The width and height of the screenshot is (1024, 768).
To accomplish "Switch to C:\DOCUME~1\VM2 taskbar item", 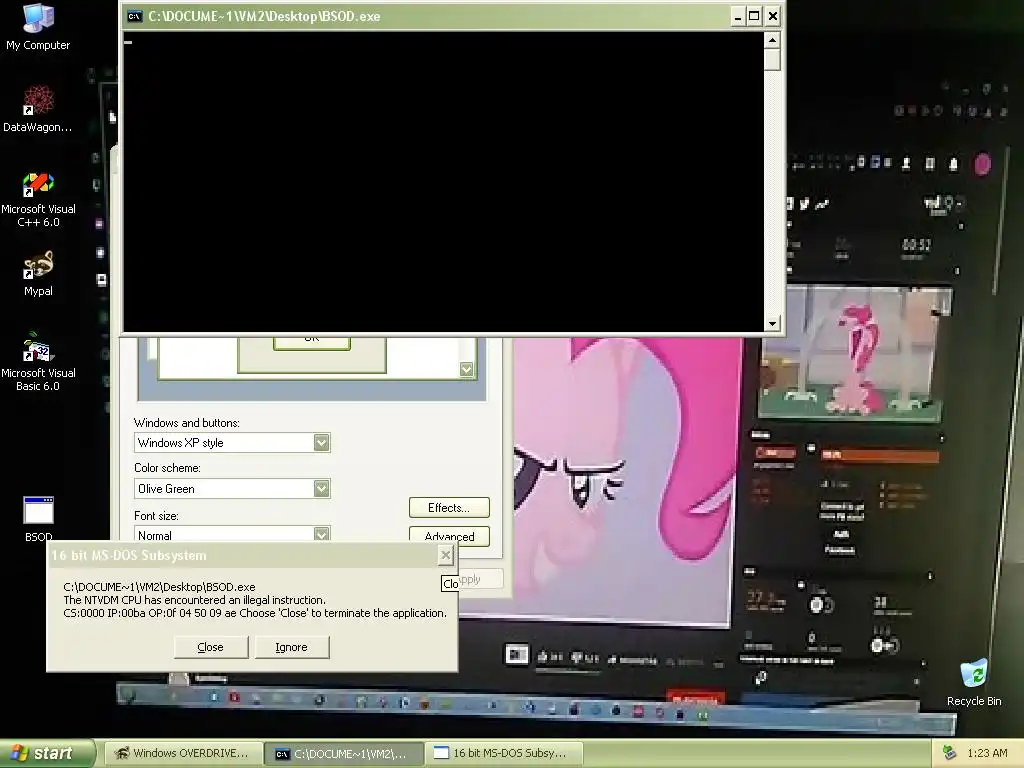I will point(344,754).
